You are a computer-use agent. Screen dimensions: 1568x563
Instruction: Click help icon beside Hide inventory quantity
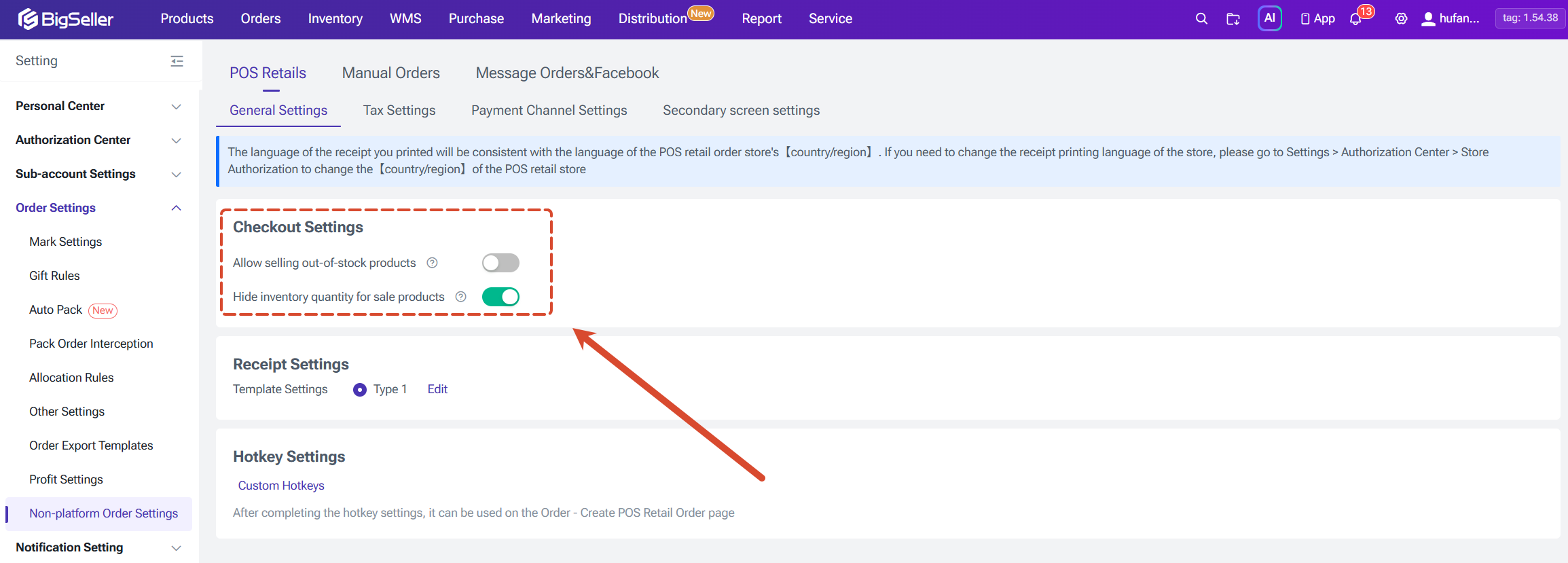coord(460,297)
